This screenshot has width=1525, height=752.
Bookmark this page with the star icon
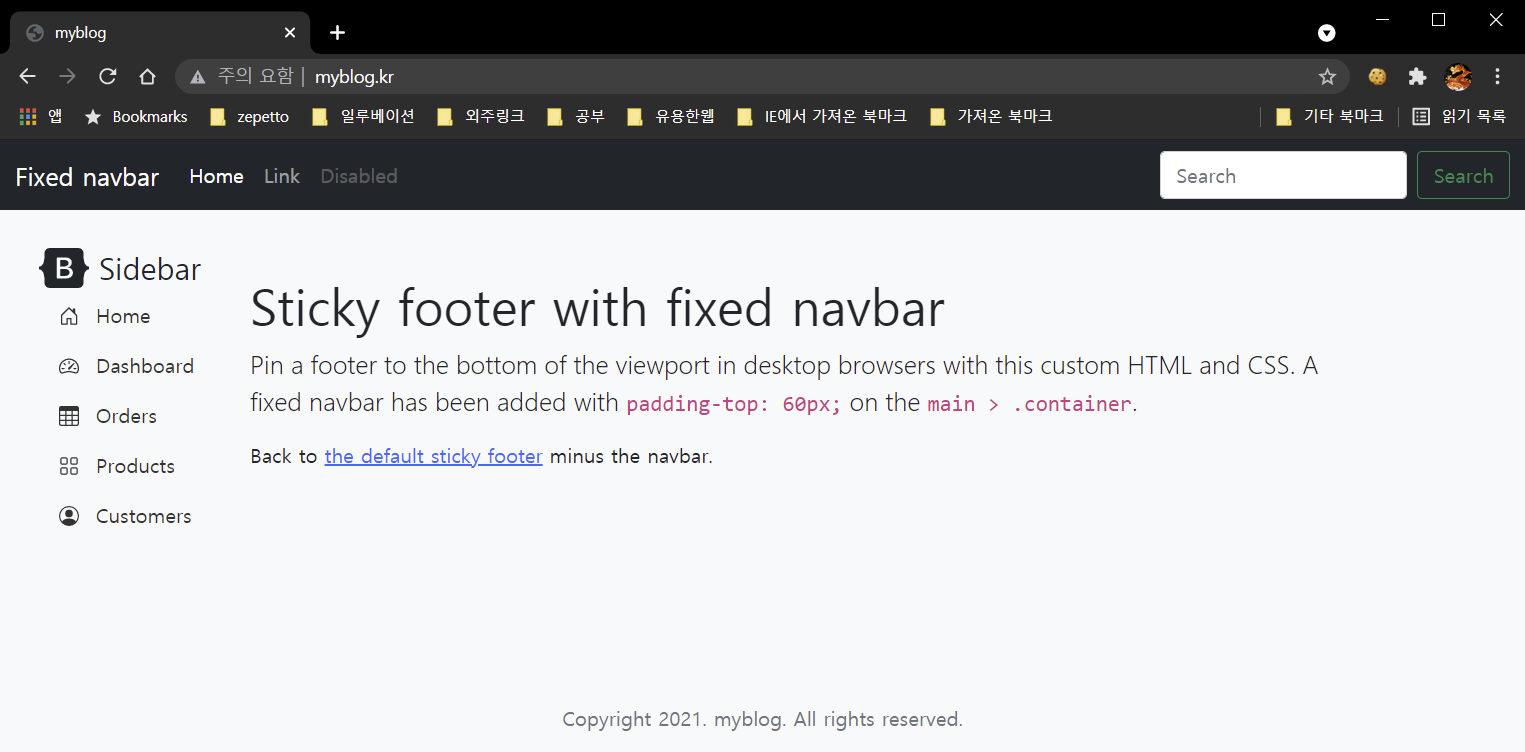pos(1327,77)
